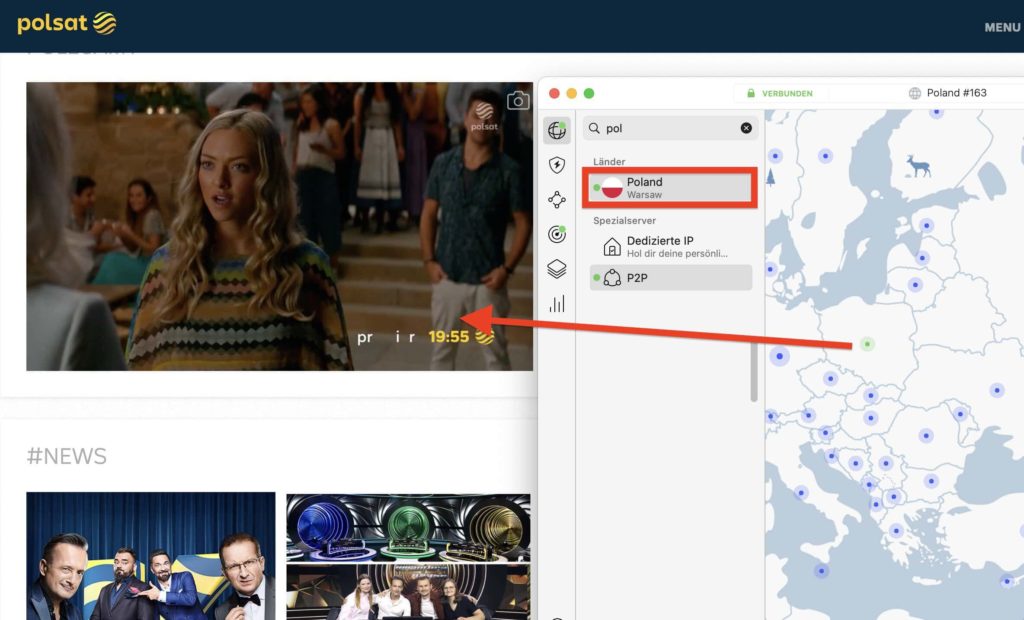
Task: Open the statistics bar chart icon
Action: click(557, 303)
